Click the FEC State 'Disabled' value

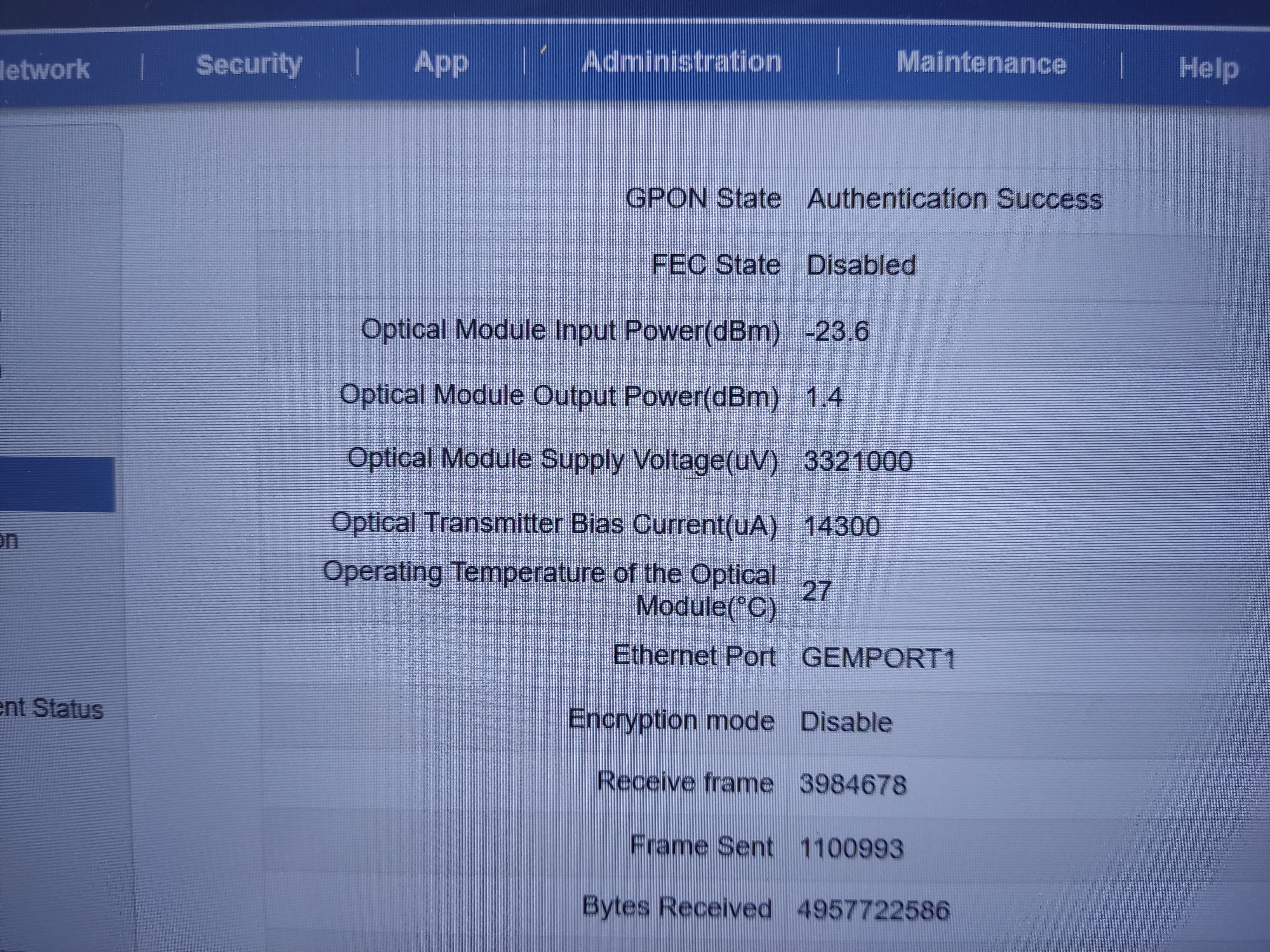[x=861, y=265]
